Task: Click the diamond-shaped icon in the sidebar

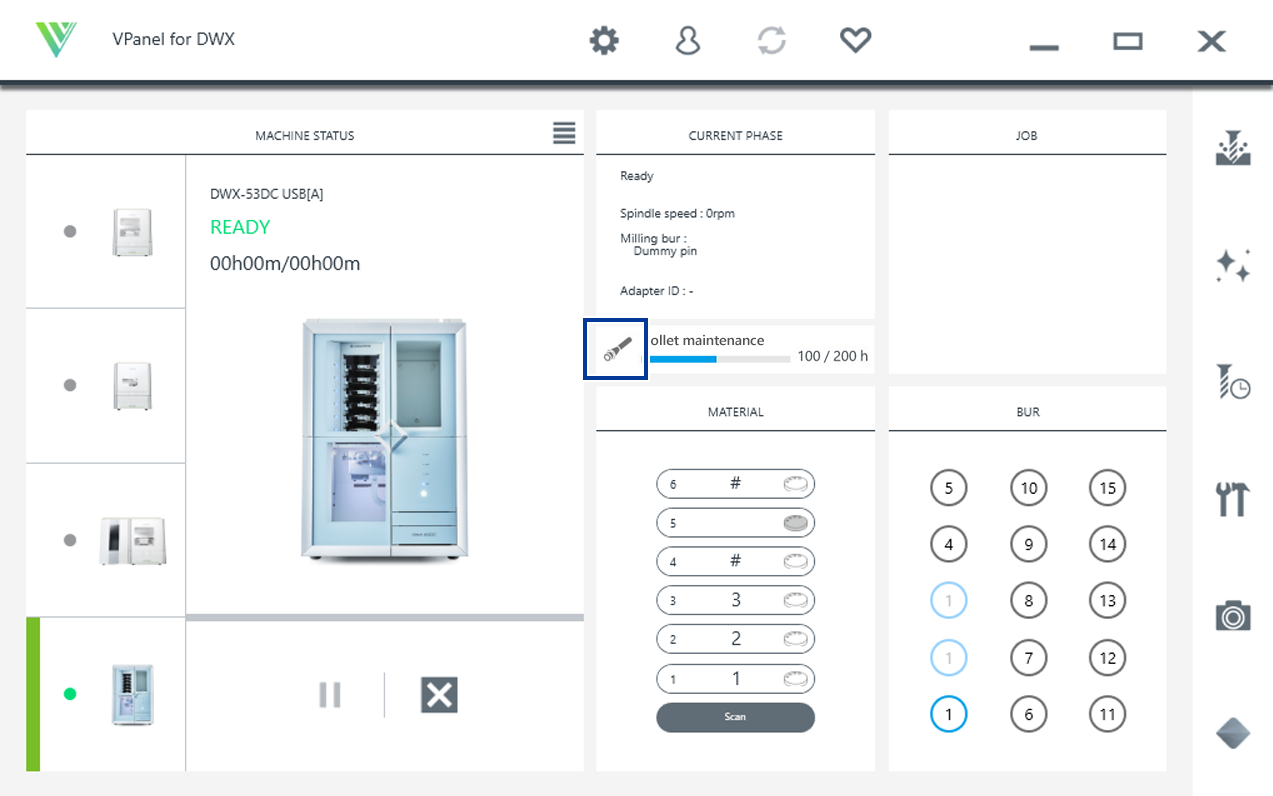Action: coord(1233,733)
